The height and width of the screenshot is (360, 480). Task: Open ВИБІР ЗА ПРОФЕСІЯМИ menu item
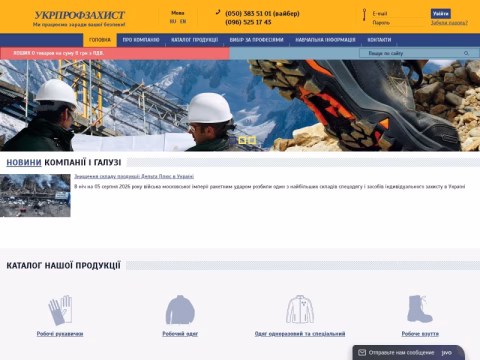(x=256, y=40)
